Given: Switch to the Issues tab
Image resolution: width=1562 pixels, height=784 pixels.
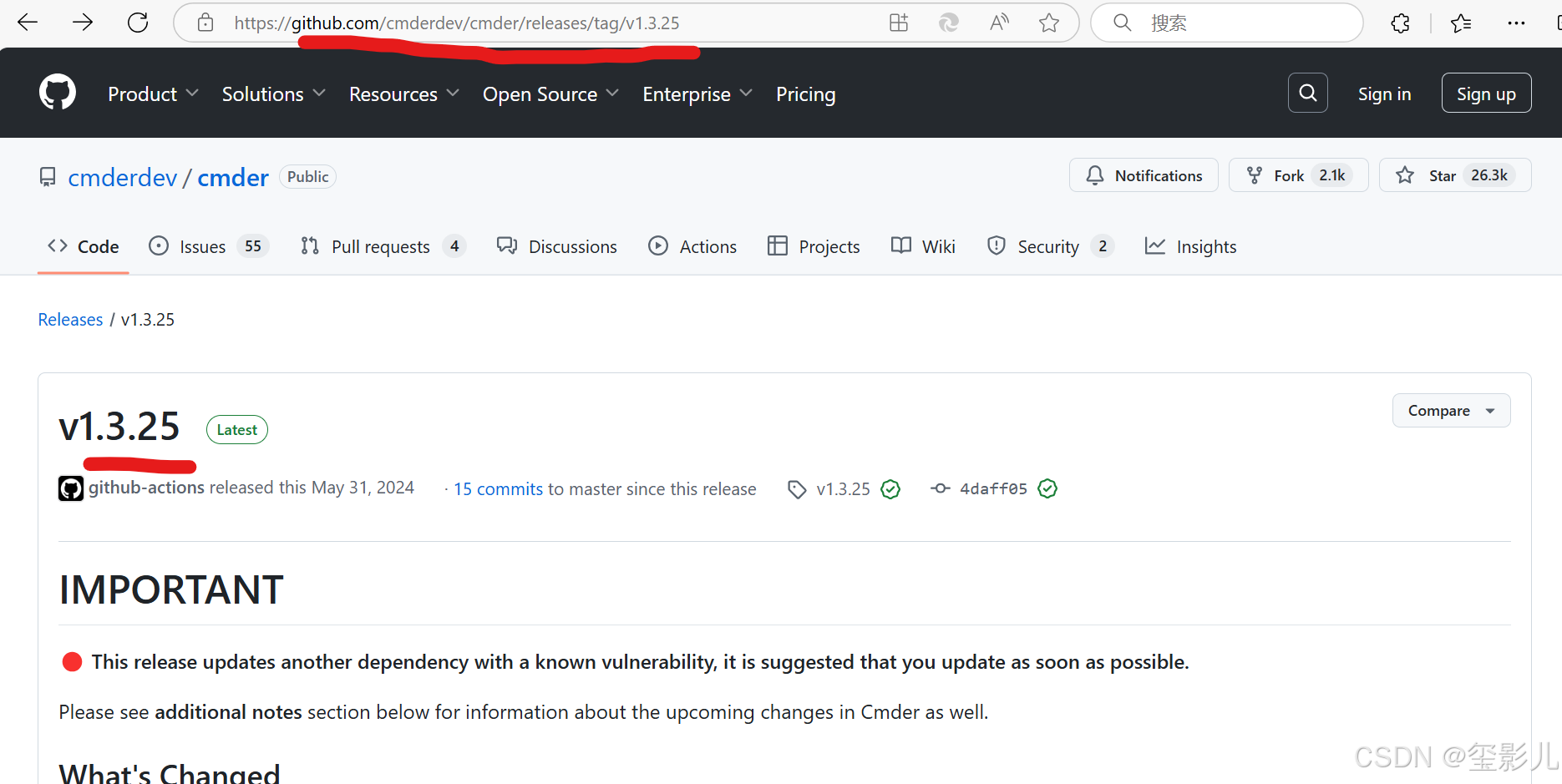Looking at the screenshot, I should 209,246.
